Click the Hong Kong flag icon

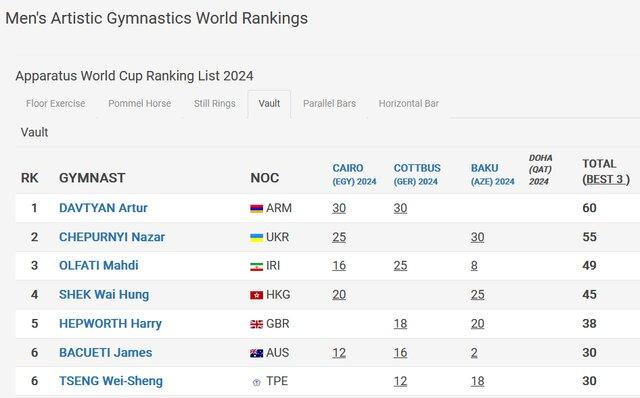pyautogui.click(x=256, y=295)
